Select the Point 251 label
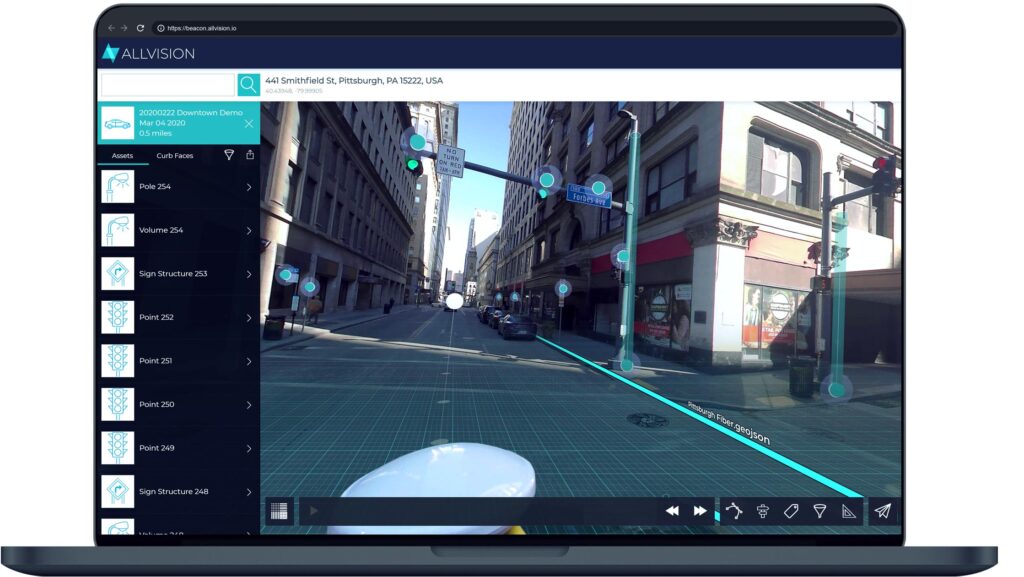 click(155, 361)
